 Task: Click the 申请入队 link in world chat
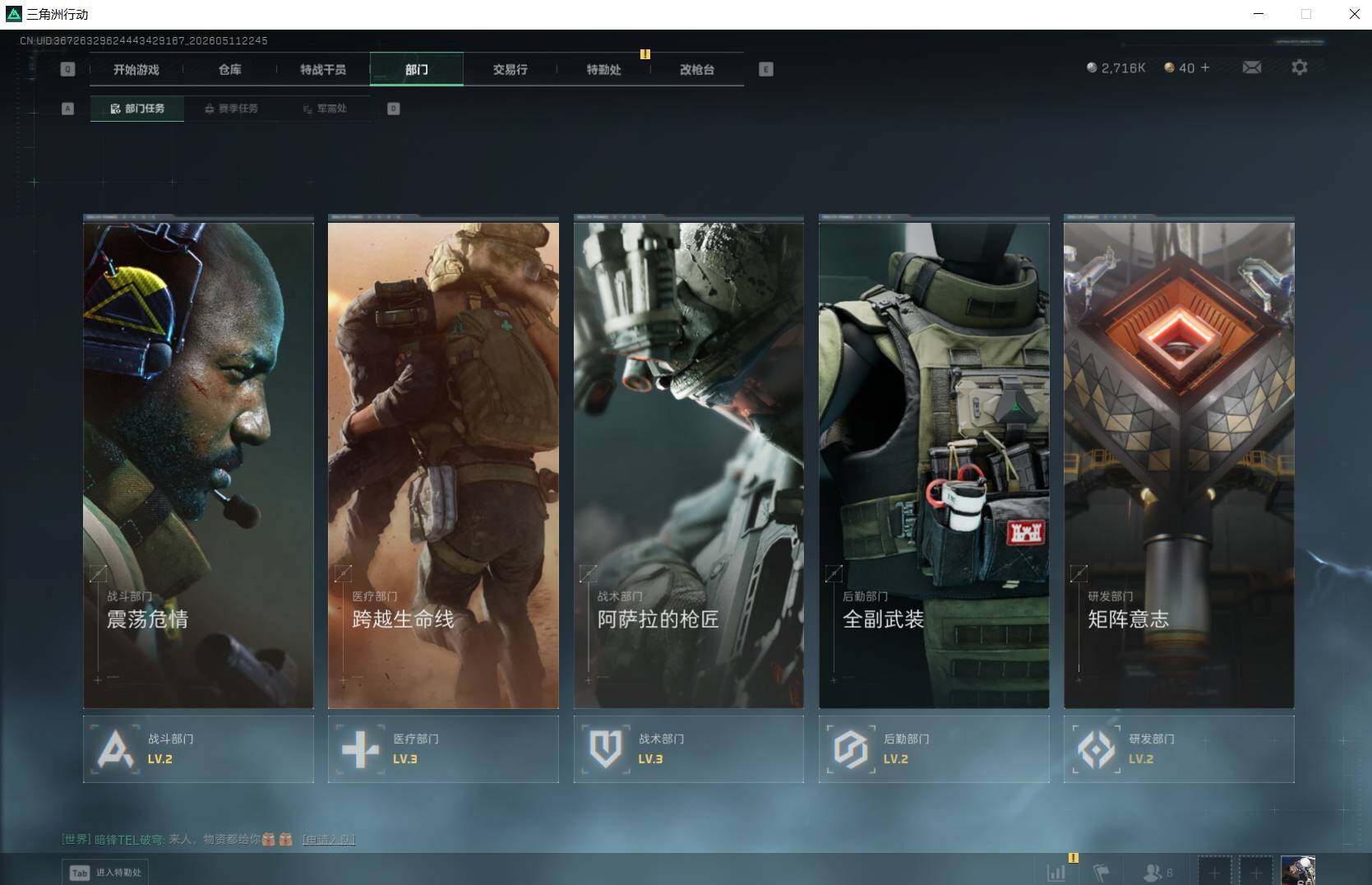pos(329,840)
